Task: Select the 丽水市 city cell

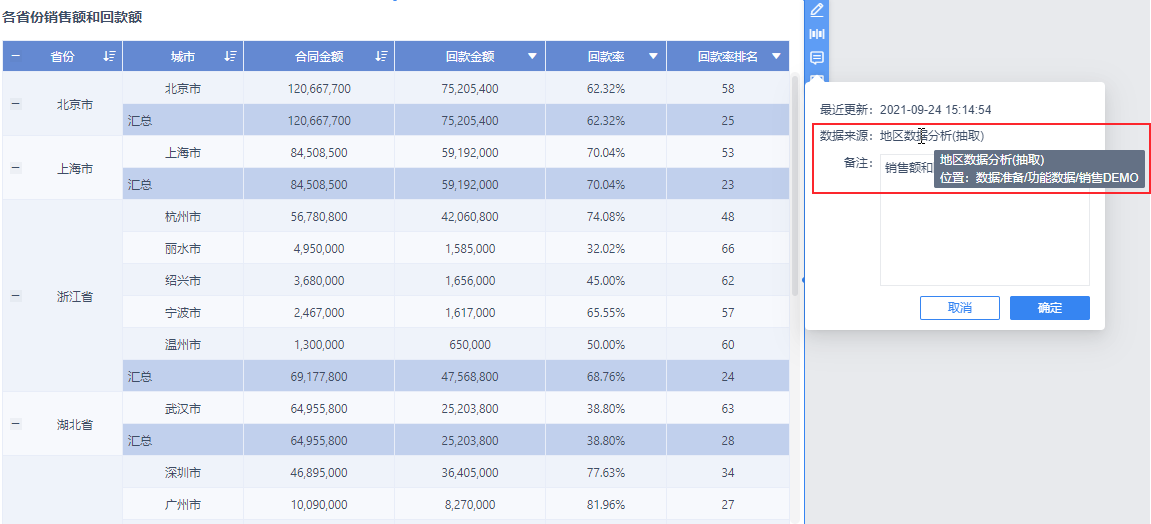Action: [184, 249]
